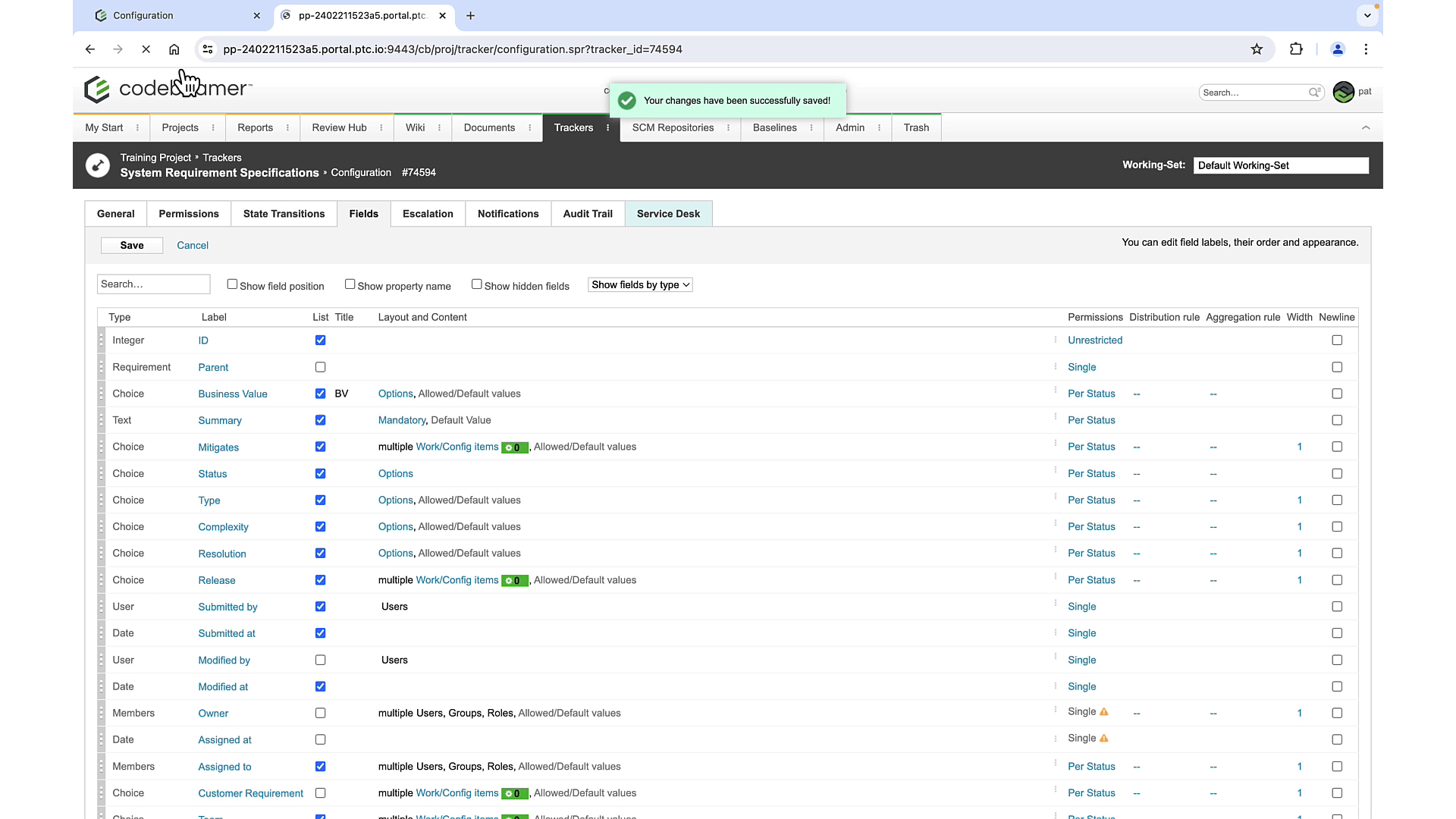Click the browser back arrow

(90, 49)
